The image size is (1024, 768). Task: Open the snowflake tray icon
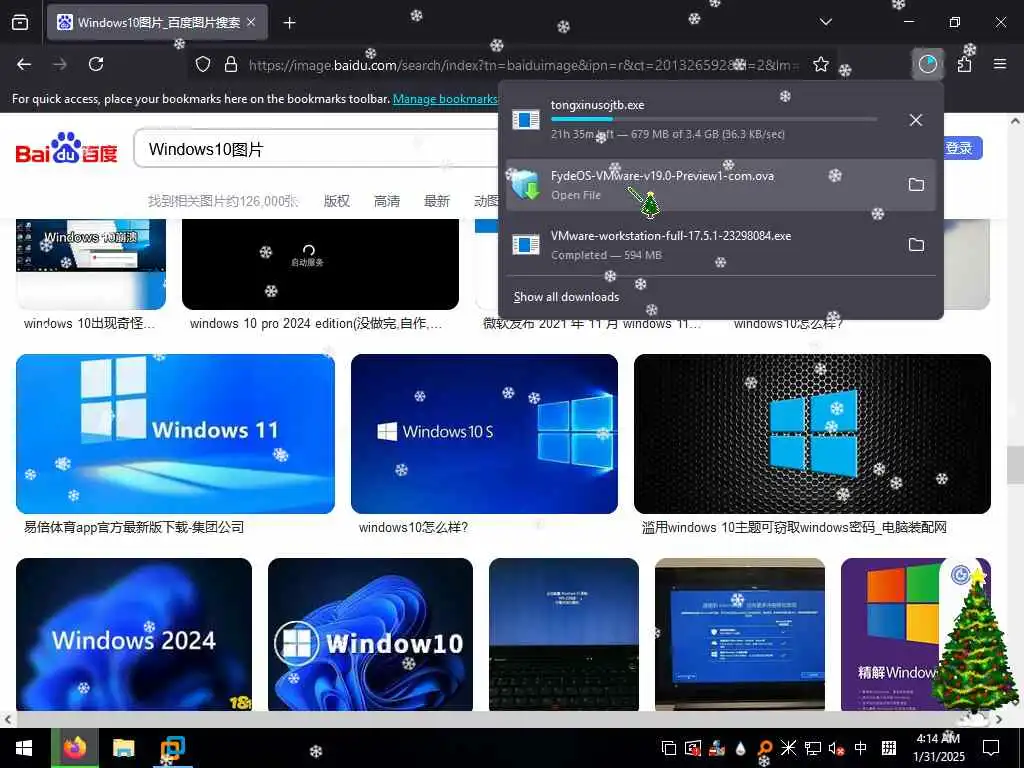click(x=788, y=748)
